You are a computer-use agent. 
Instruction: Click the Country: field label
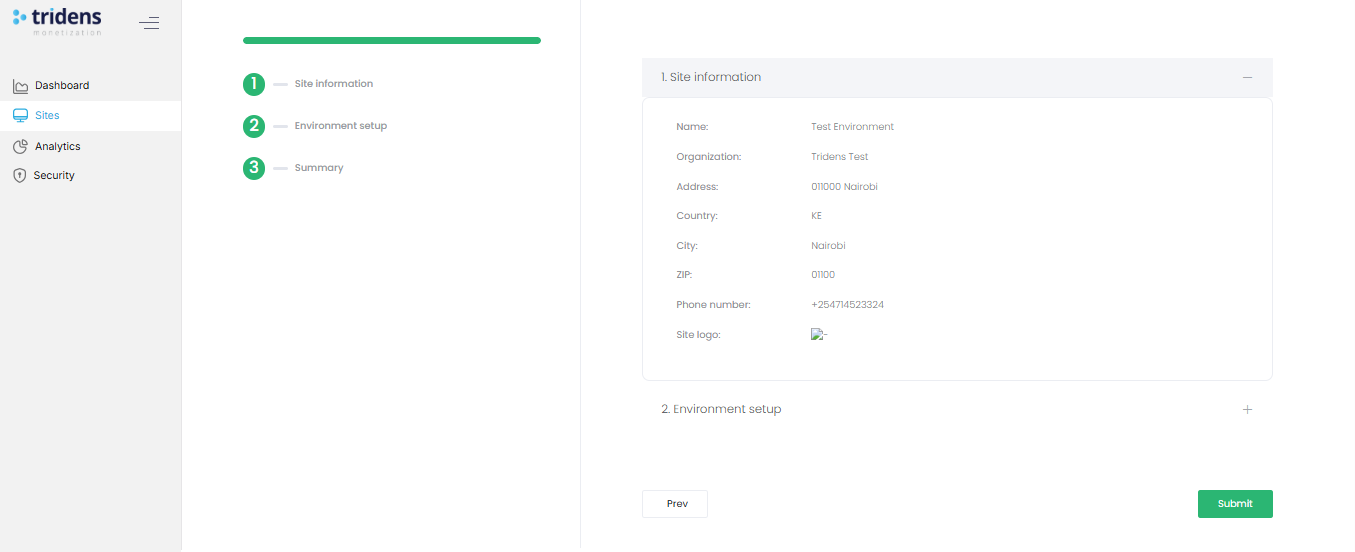(x=697, y=216)
